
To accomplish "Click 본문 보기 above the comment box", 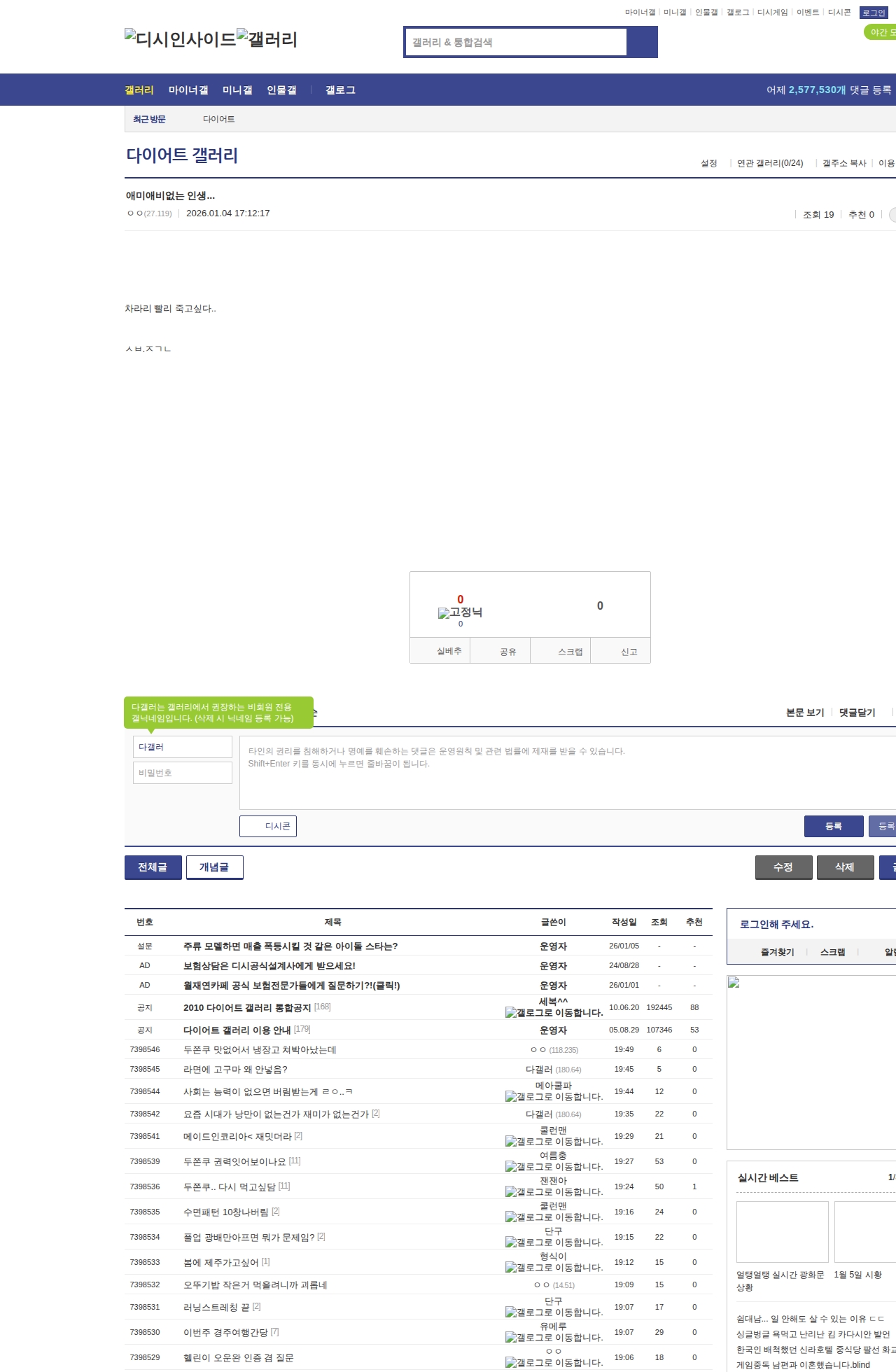I will coord(805,713).
